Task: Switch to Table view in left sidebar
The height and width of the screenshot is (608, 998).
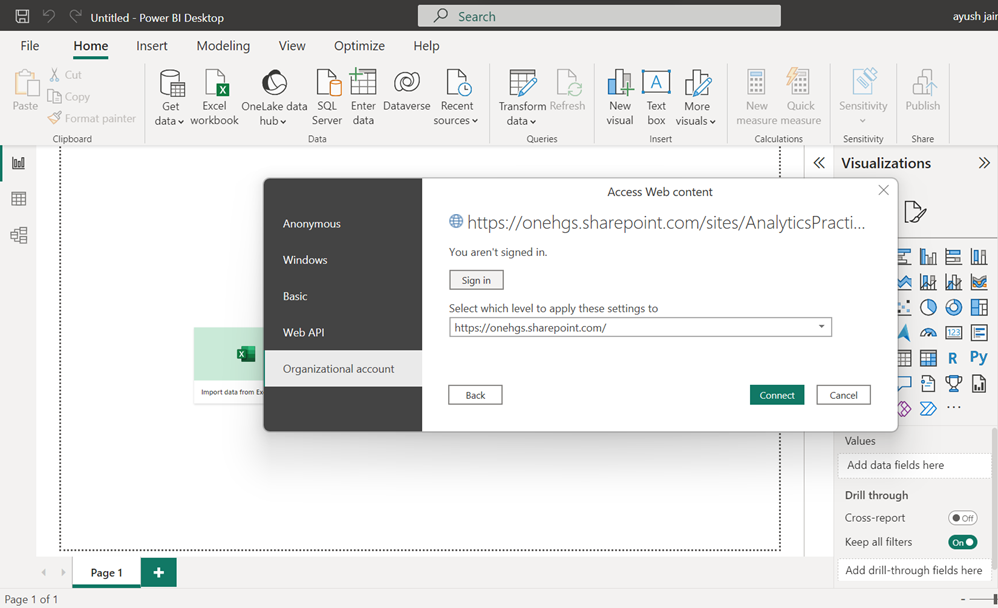Action: 18,199
